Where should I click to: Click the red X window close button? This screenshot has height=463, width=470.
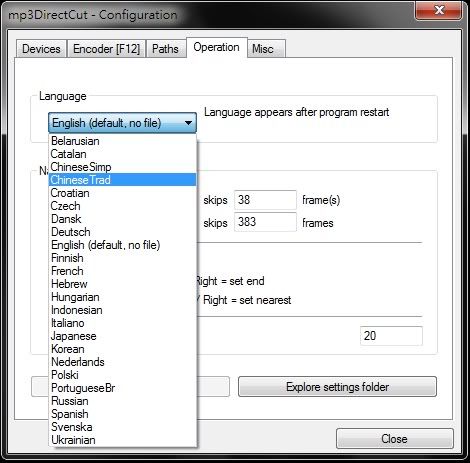click(439, 10)
